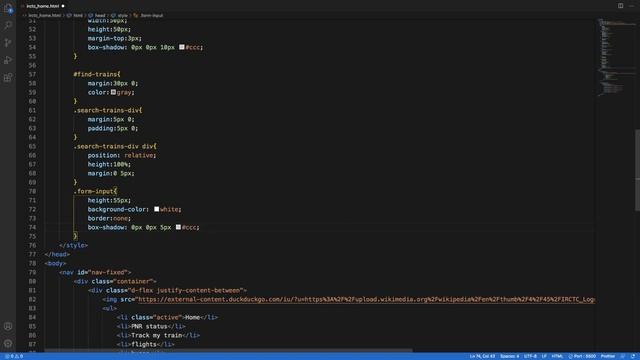This screenshot has width=640, height=360.
Task: Click Prettier in the status bar
Action: [x=608, y=356]
